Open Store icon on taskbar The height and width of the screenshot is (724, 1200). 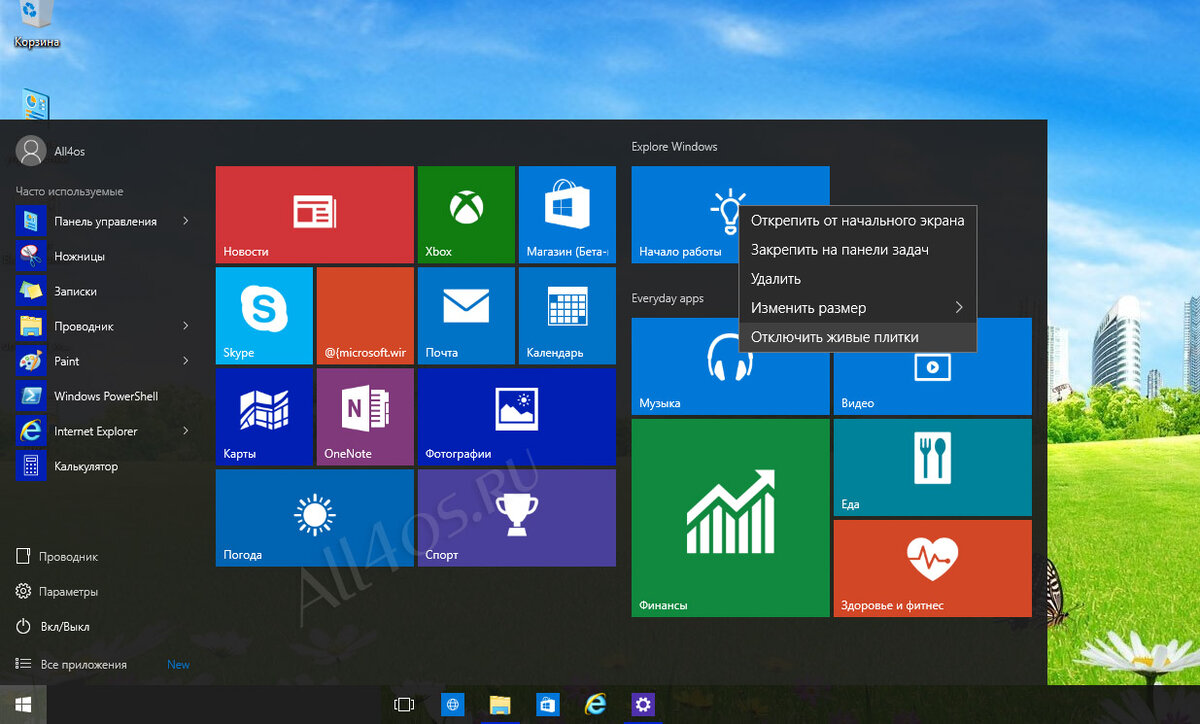tap(548, 705)
